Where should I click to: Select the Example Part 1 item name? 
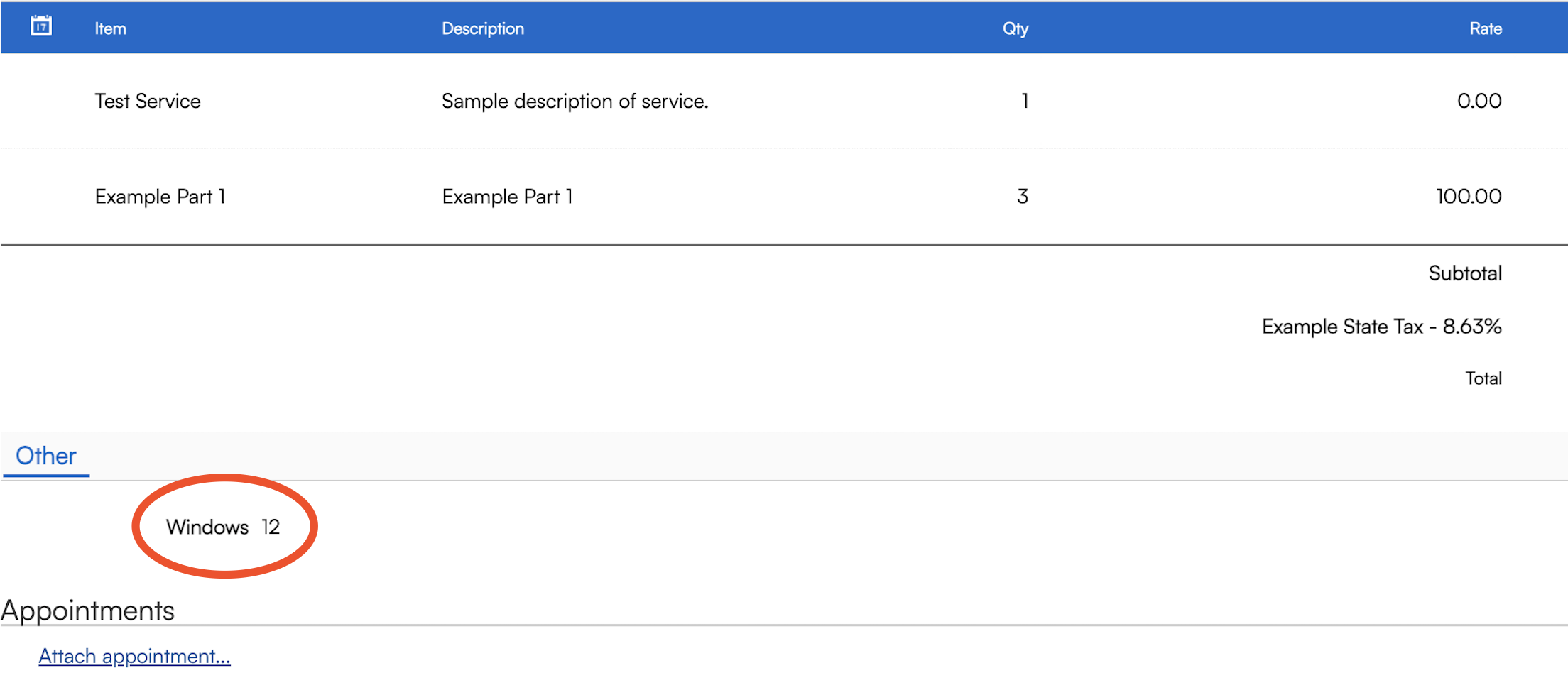point(160,196)
